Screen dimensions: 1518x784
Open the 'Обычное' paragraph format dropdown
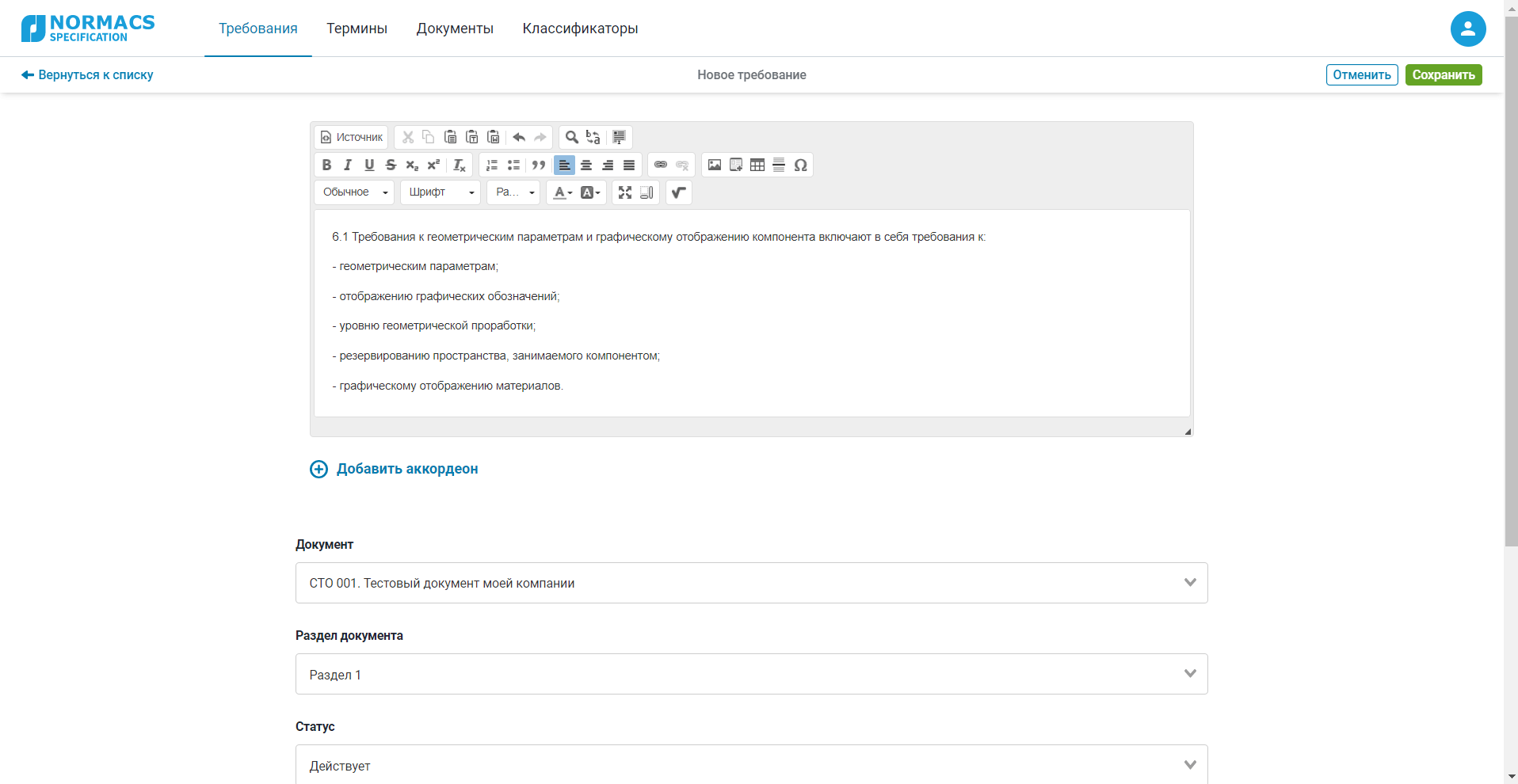[x=354, y=192]
